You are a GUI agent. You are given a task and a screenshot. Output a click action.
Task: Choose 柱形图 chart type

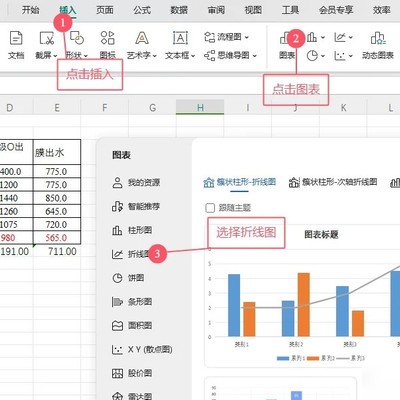(x=132, y=230)
